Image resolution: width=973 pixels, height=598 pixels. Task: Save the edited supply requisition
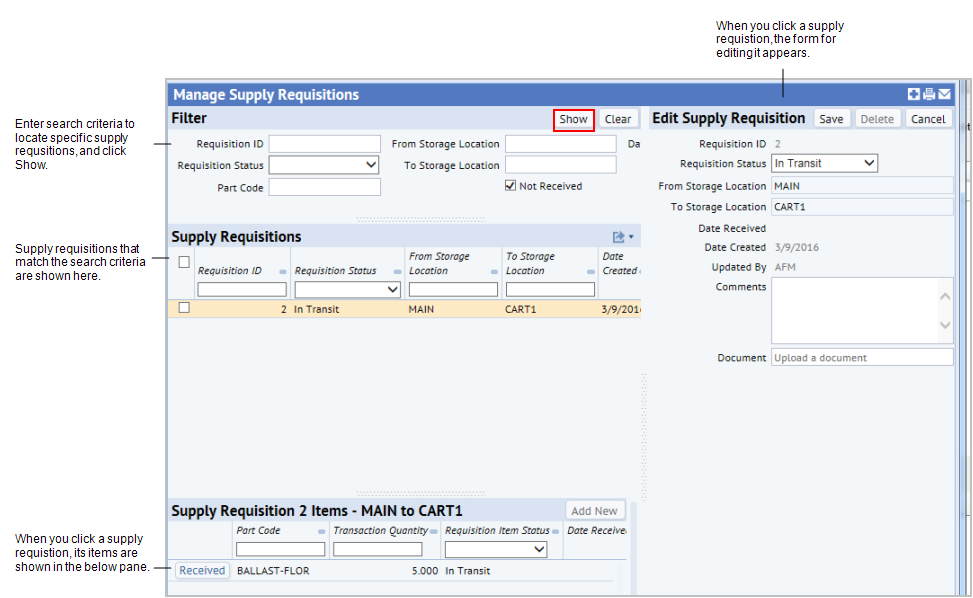[x=831, y=118]
